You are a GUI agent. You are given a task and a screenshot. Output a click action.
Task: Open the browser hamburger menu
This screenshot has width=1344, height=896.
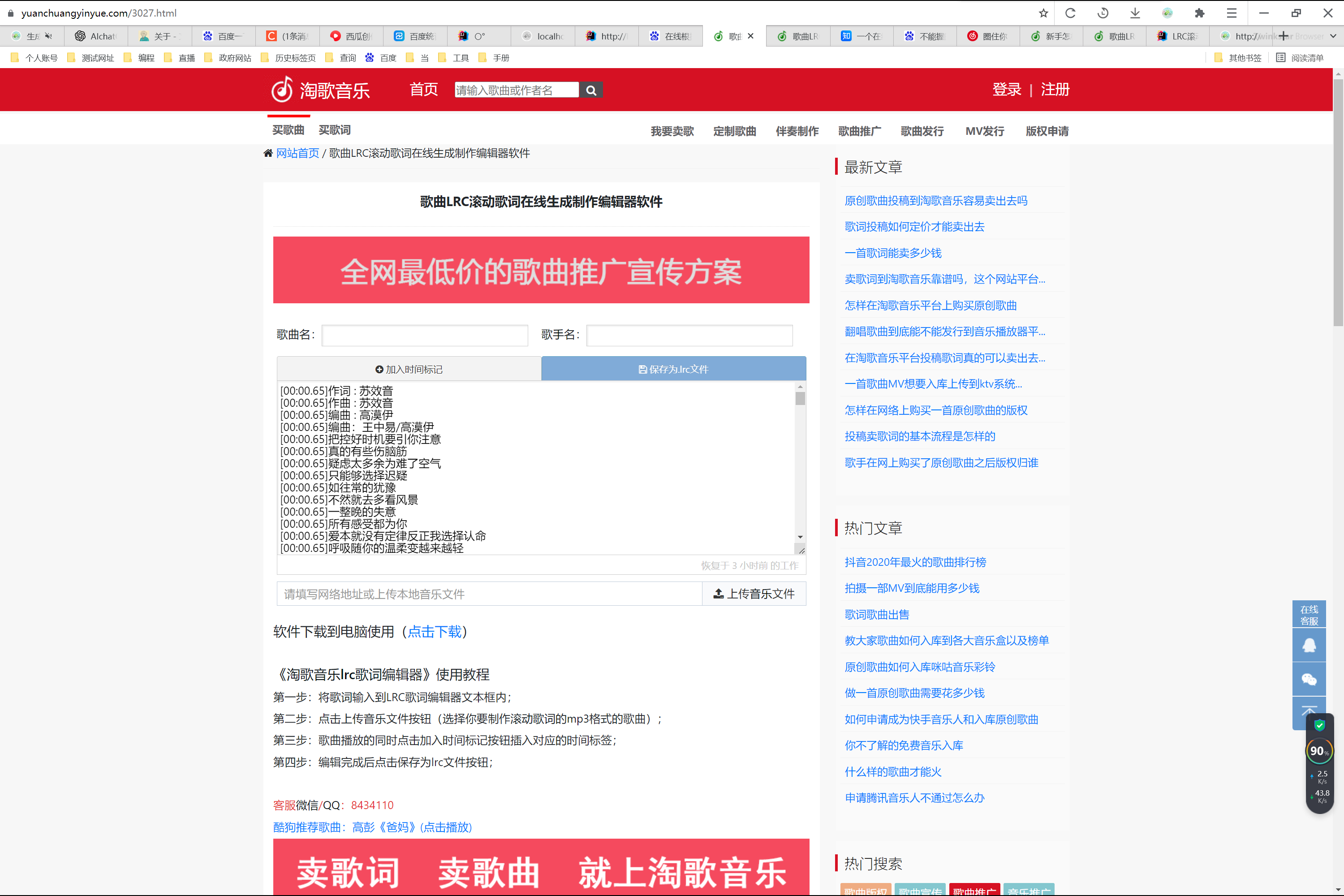coord(1232,13)
